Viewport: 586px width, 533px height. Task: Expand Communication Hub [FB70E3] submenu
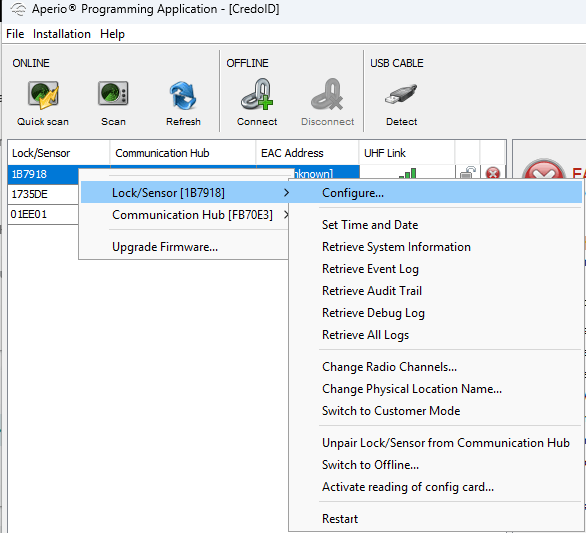(x=185, y=215)
